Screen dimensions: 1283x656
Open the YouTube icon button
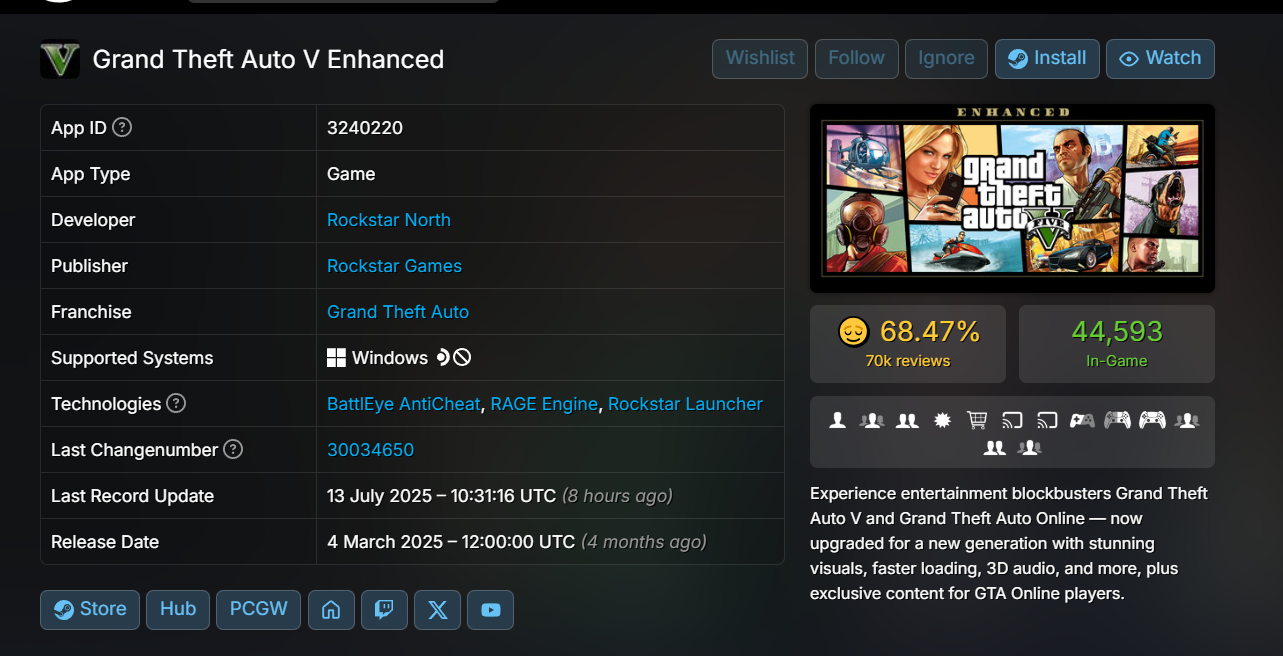coord(490,610)
